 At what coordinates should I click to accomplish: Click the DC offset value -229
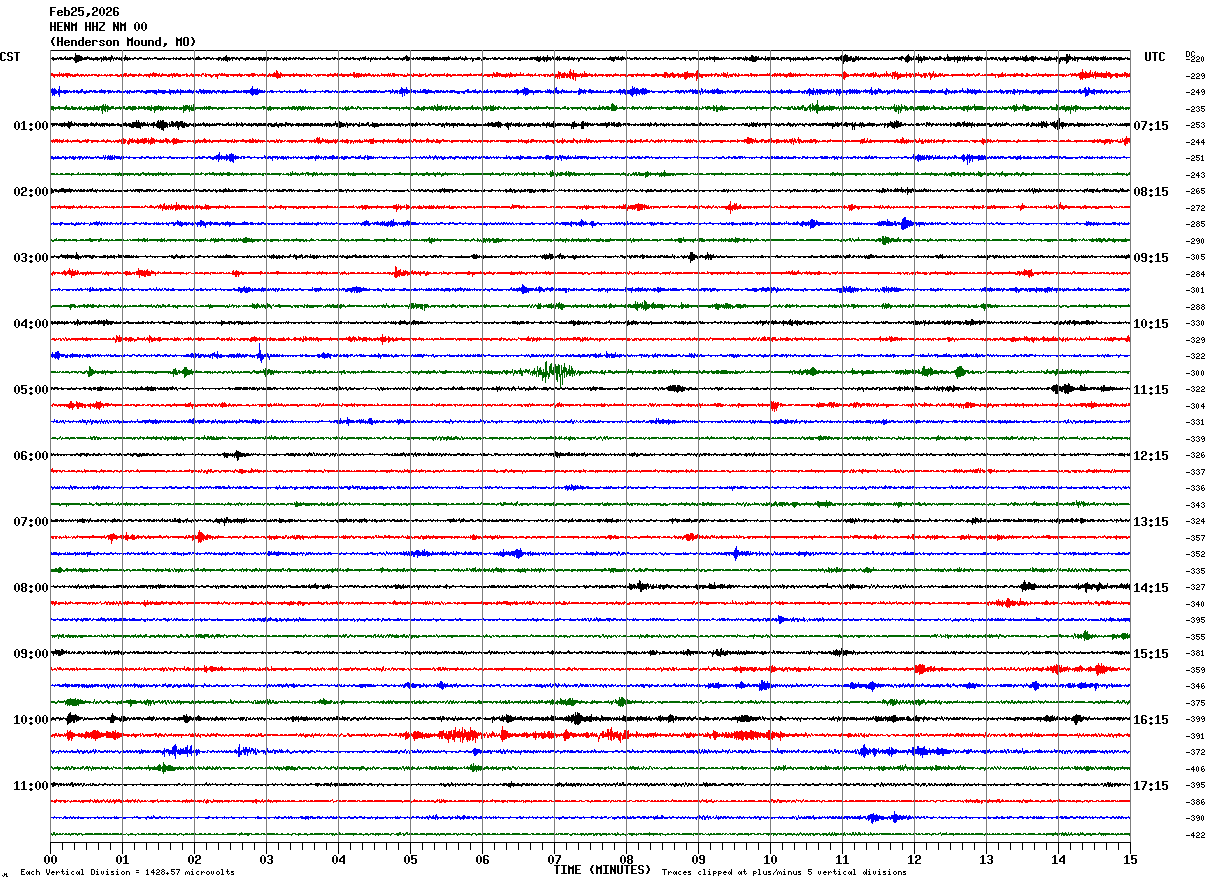(1195, 76)
